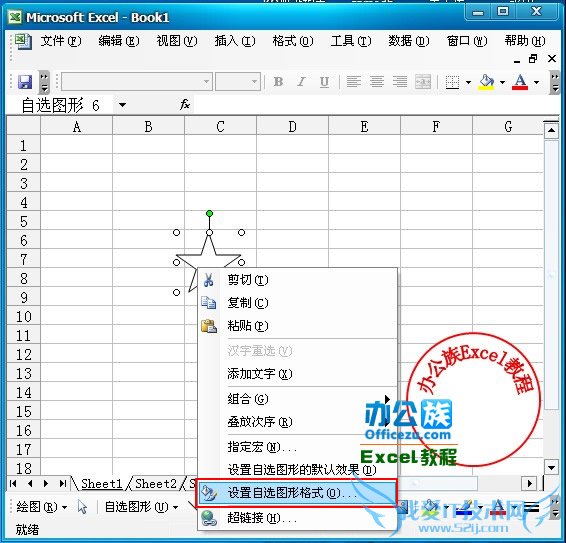566x543 pixels.
Task: Click the vertical scrollbar down arrow
Action: tap(551, 468)
